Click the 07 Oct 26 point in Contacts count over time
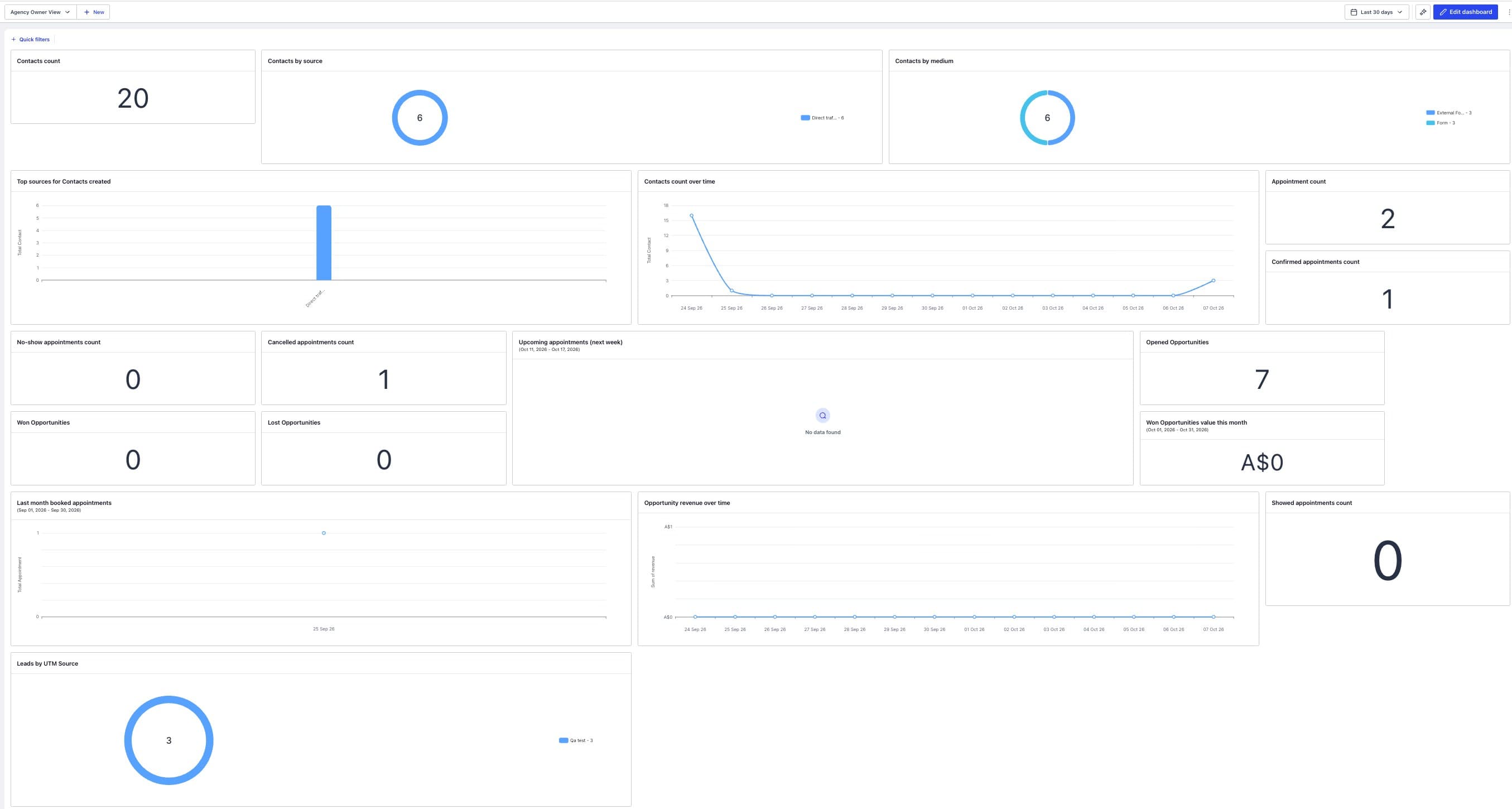This screenshot has height=809, width=1512. tap(1214, 281)
